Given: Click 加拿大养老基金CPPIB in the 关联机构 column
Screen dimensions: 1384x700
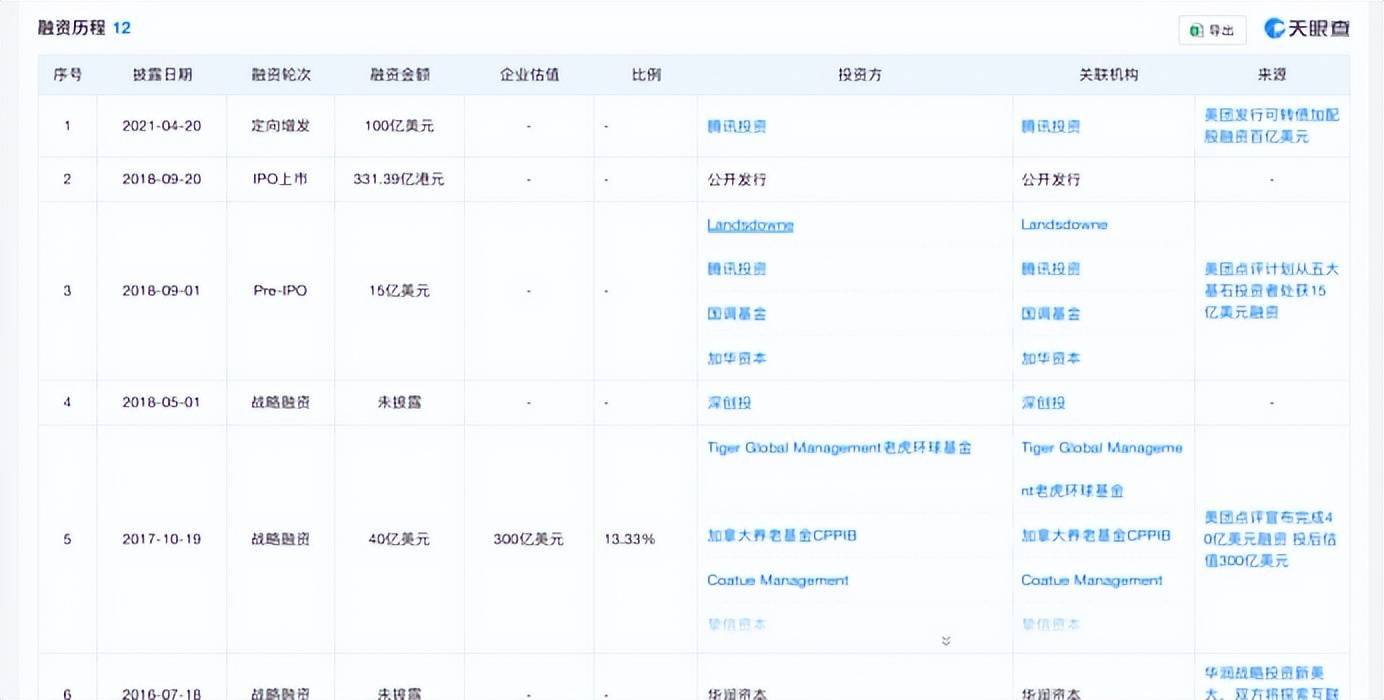Looking at the screenshot, I should (x=1095, y=535).
